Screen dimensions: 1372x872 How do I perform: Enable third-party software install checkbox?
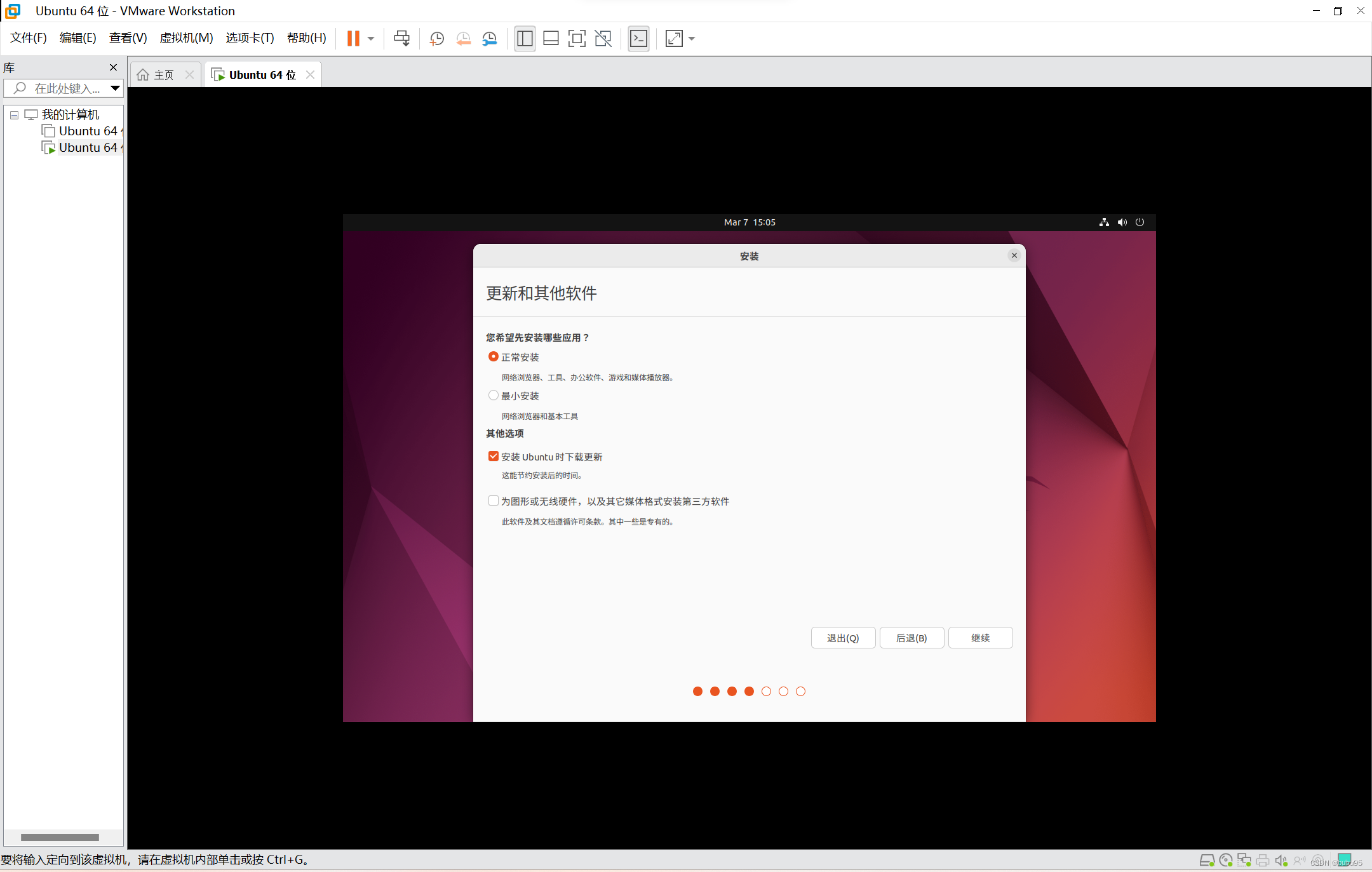click(493, 501)
